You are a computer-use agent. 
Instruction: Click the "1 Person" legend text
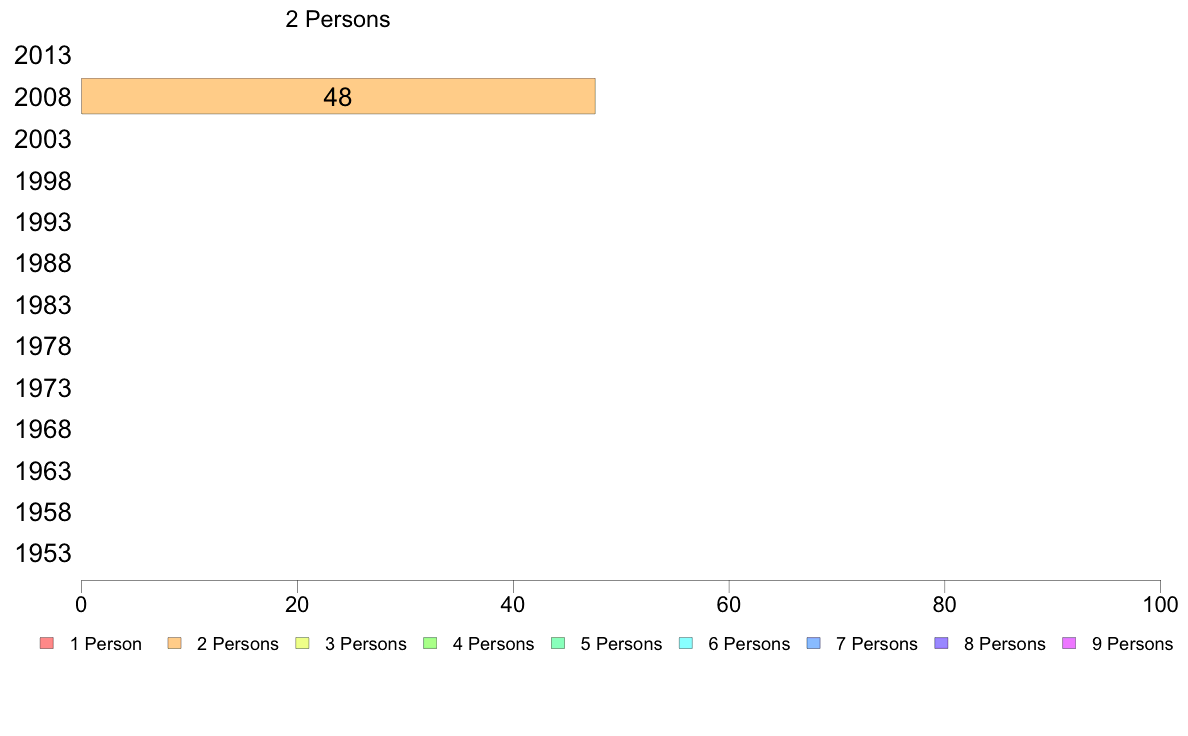(x=106, y=644)
